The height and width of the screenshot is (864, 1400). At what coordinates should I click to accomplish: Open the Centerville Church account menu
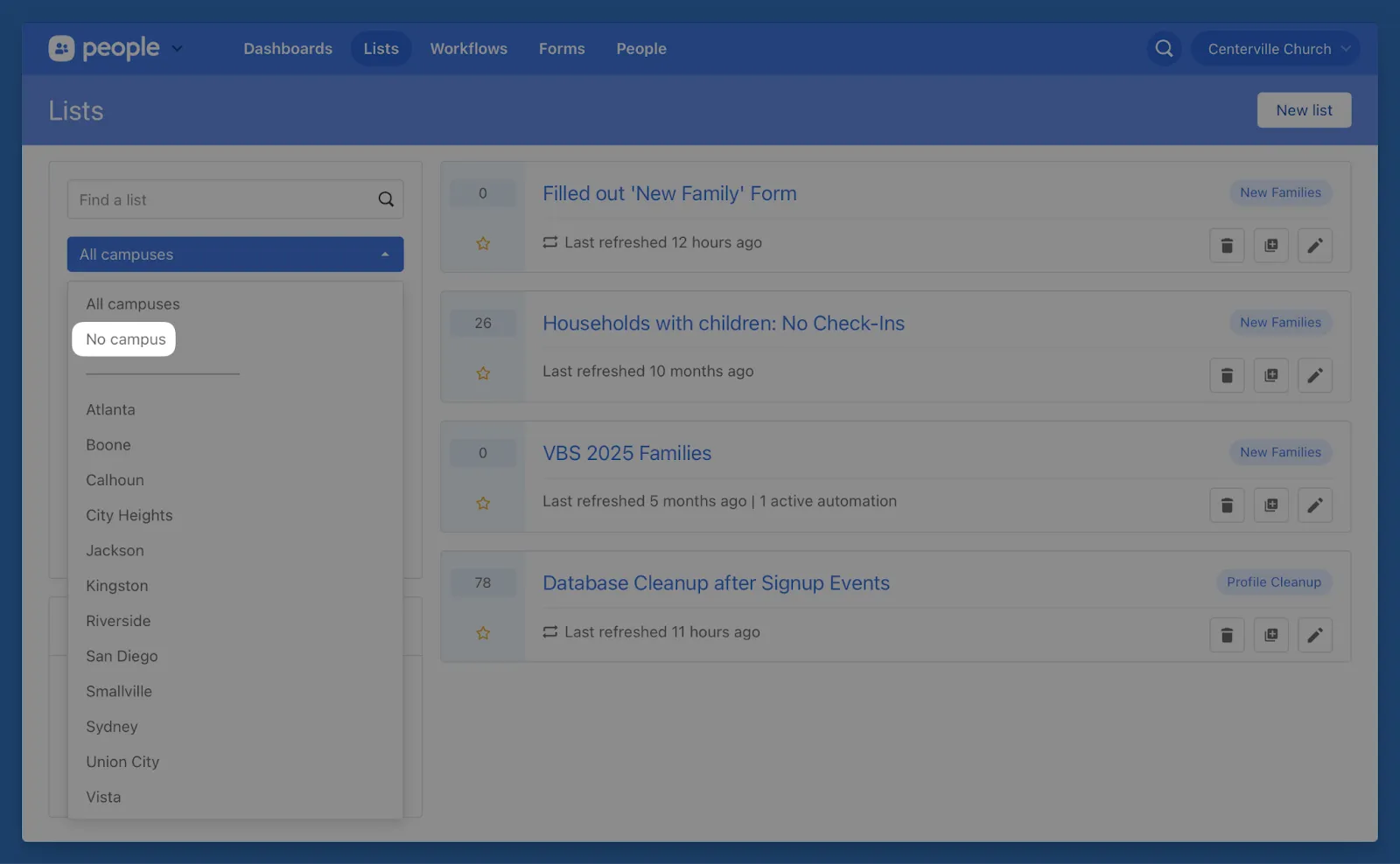coord(1276,49)
